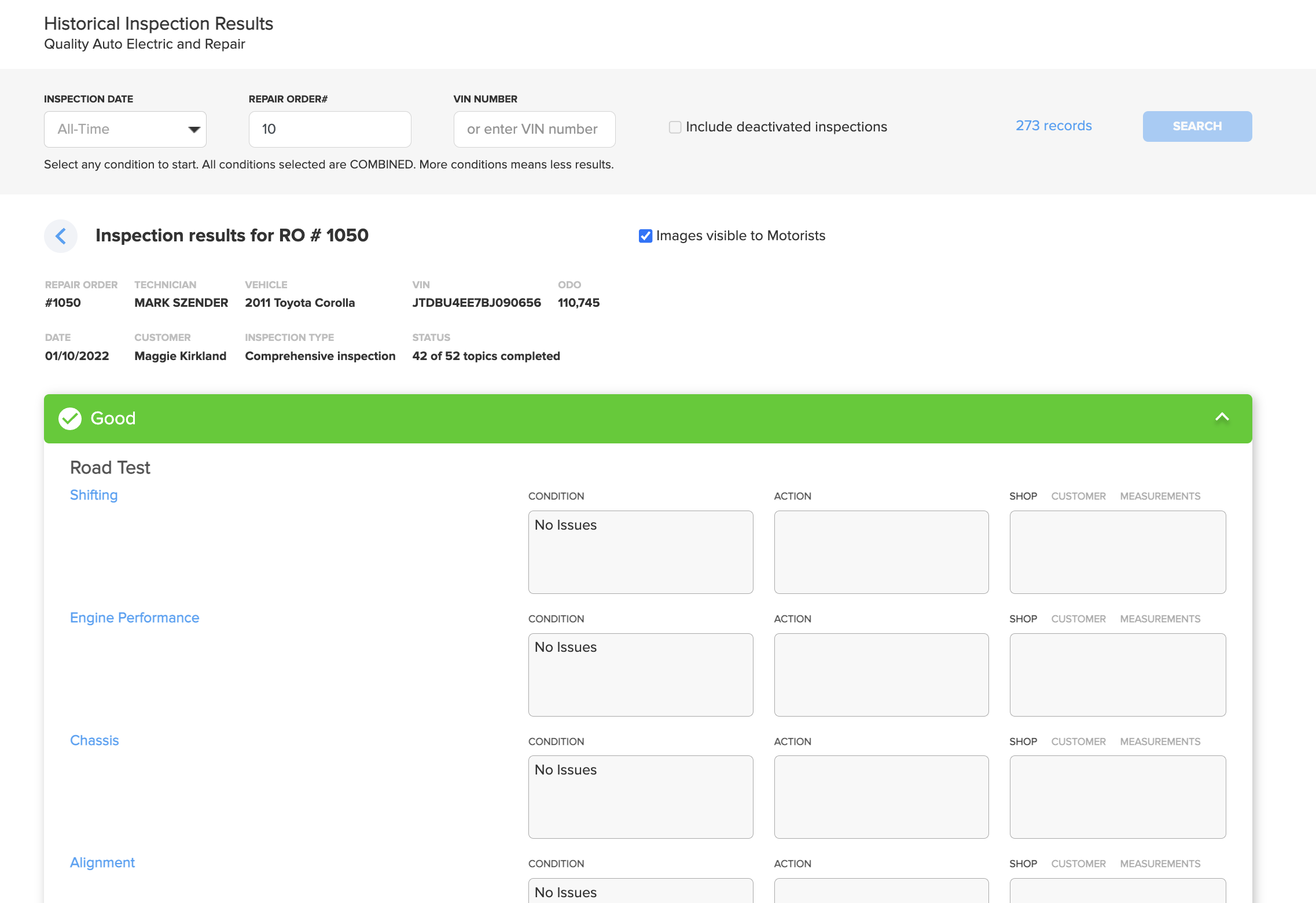Click the Inspection results for RO # 1050 heading
The width and height of the screenshot is (1316, 903).
(x=231, y=236)
